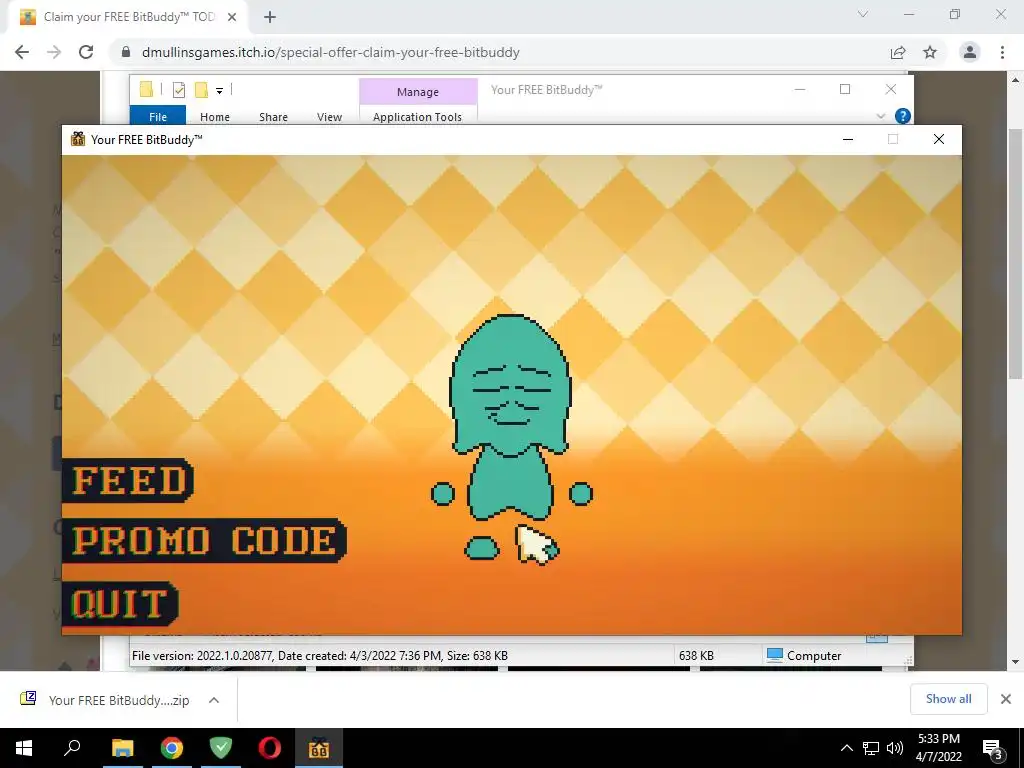1024x768 pixels.
Task: Close the 'Claim your FREE BitBuddy' tab
Action: 232,17
